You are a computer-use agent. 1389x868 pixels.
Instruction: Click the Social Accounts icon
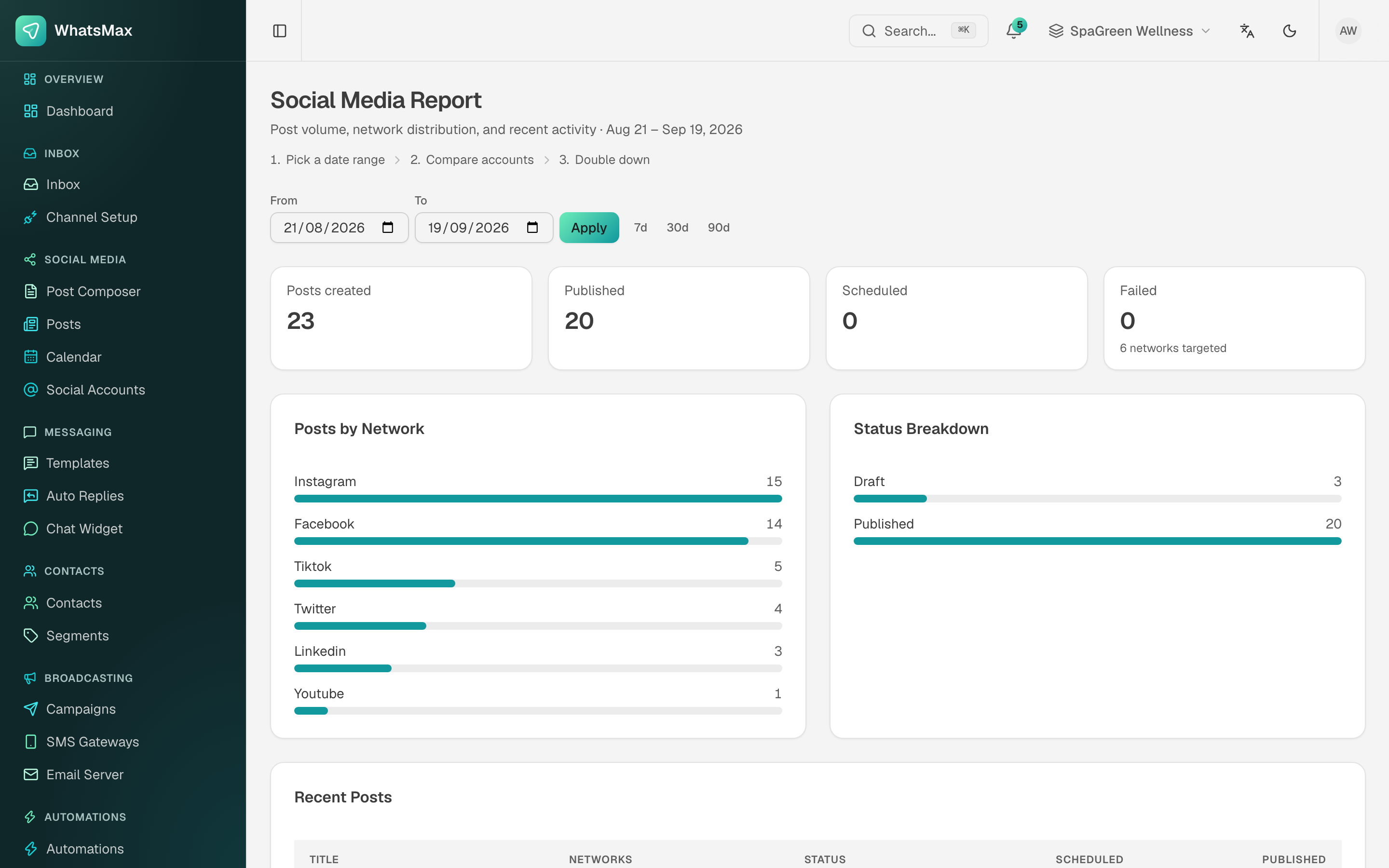click(x=31, y=390)
